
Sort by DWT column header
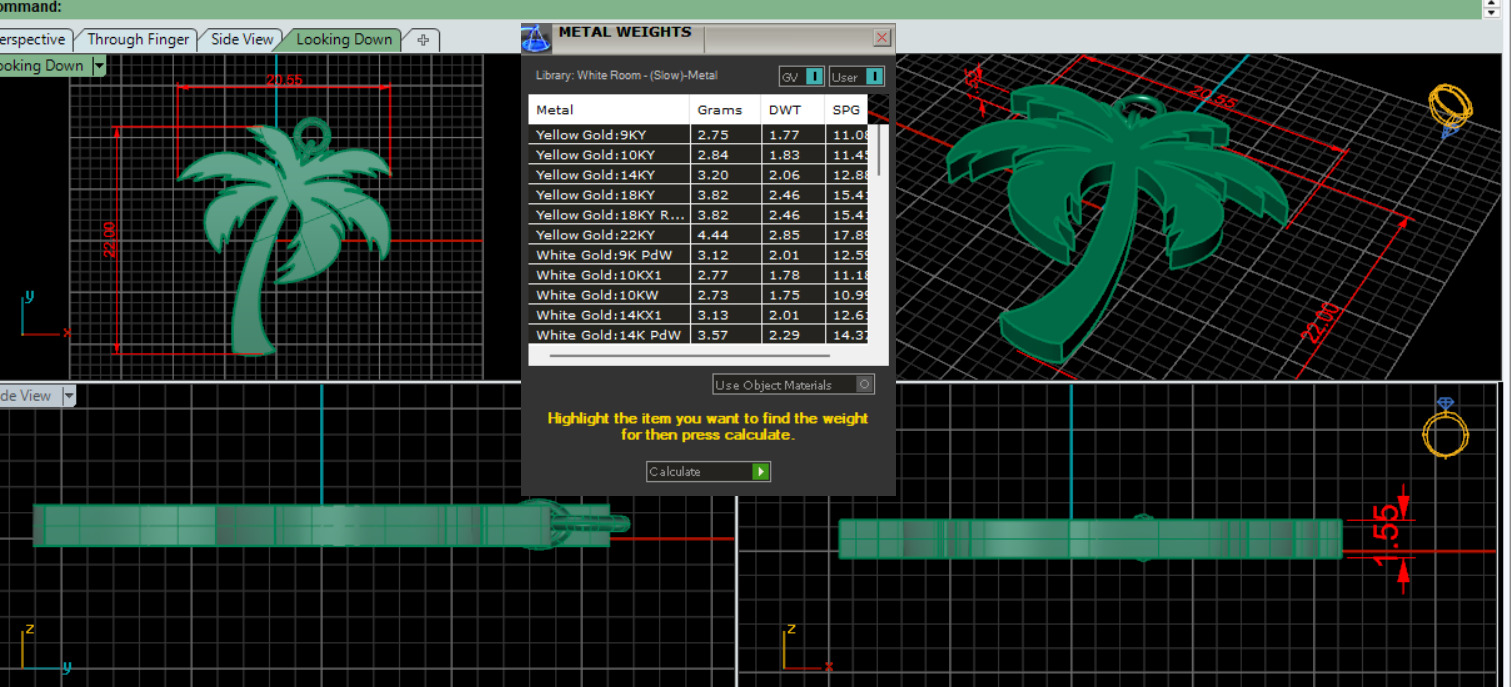click(791, 110)
